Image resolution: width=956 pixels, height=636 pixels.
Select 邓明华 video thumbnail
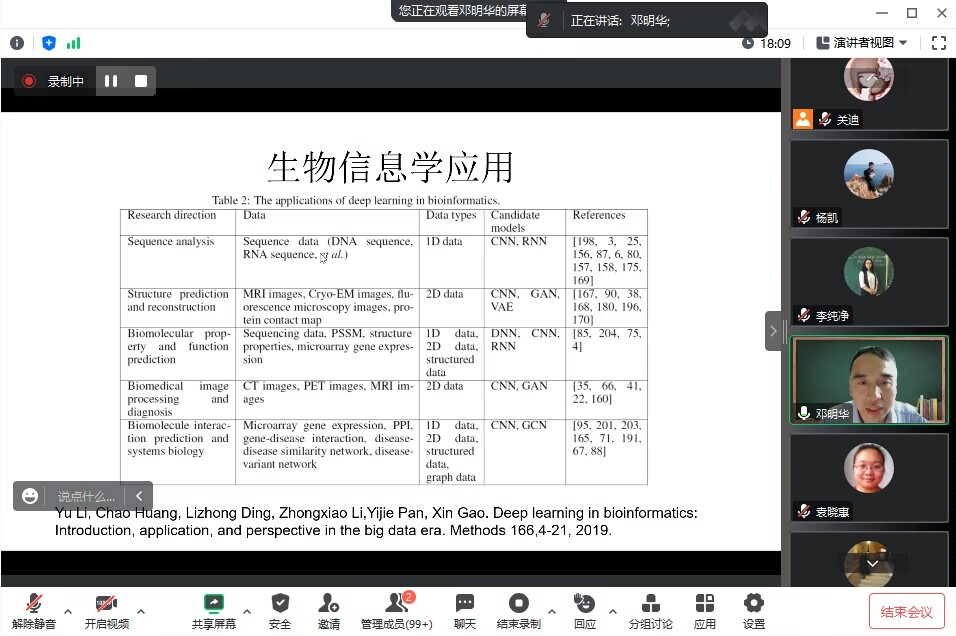(868, 380)
